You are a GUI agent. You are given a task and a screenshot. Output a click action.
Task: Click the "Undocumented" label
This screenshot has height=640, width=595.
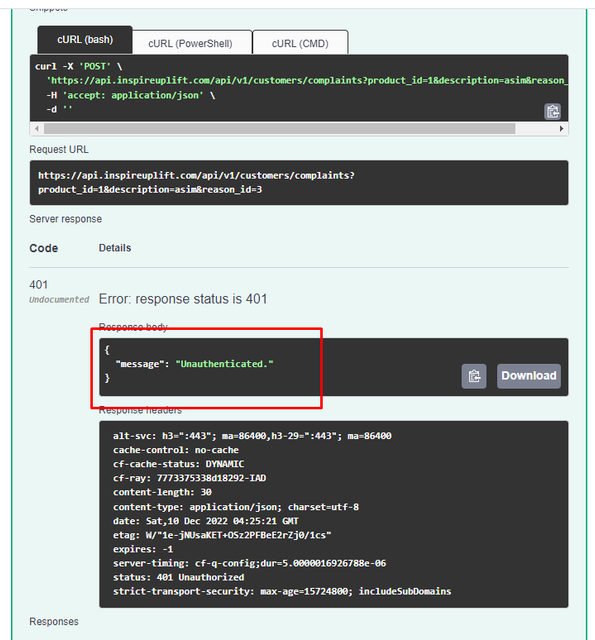59,300
